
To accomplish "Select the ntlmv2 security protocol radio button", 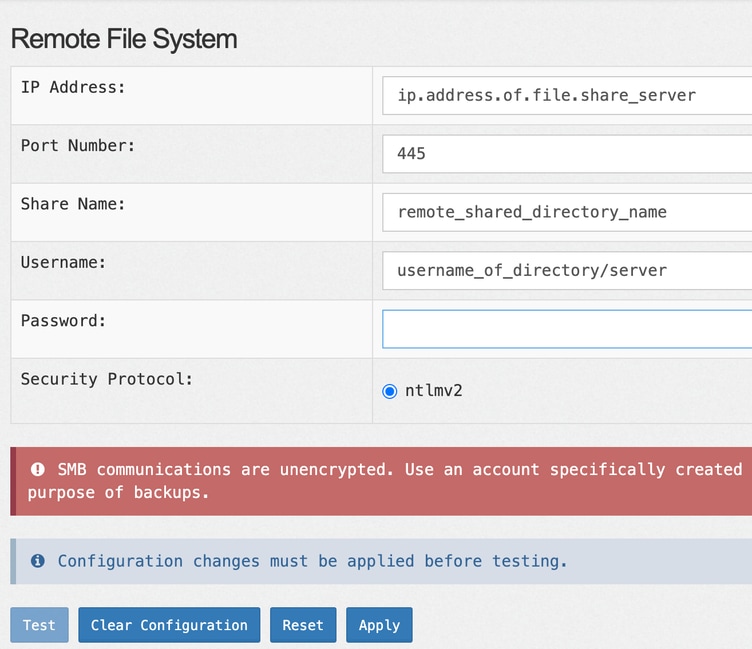I will click(389, 391).
